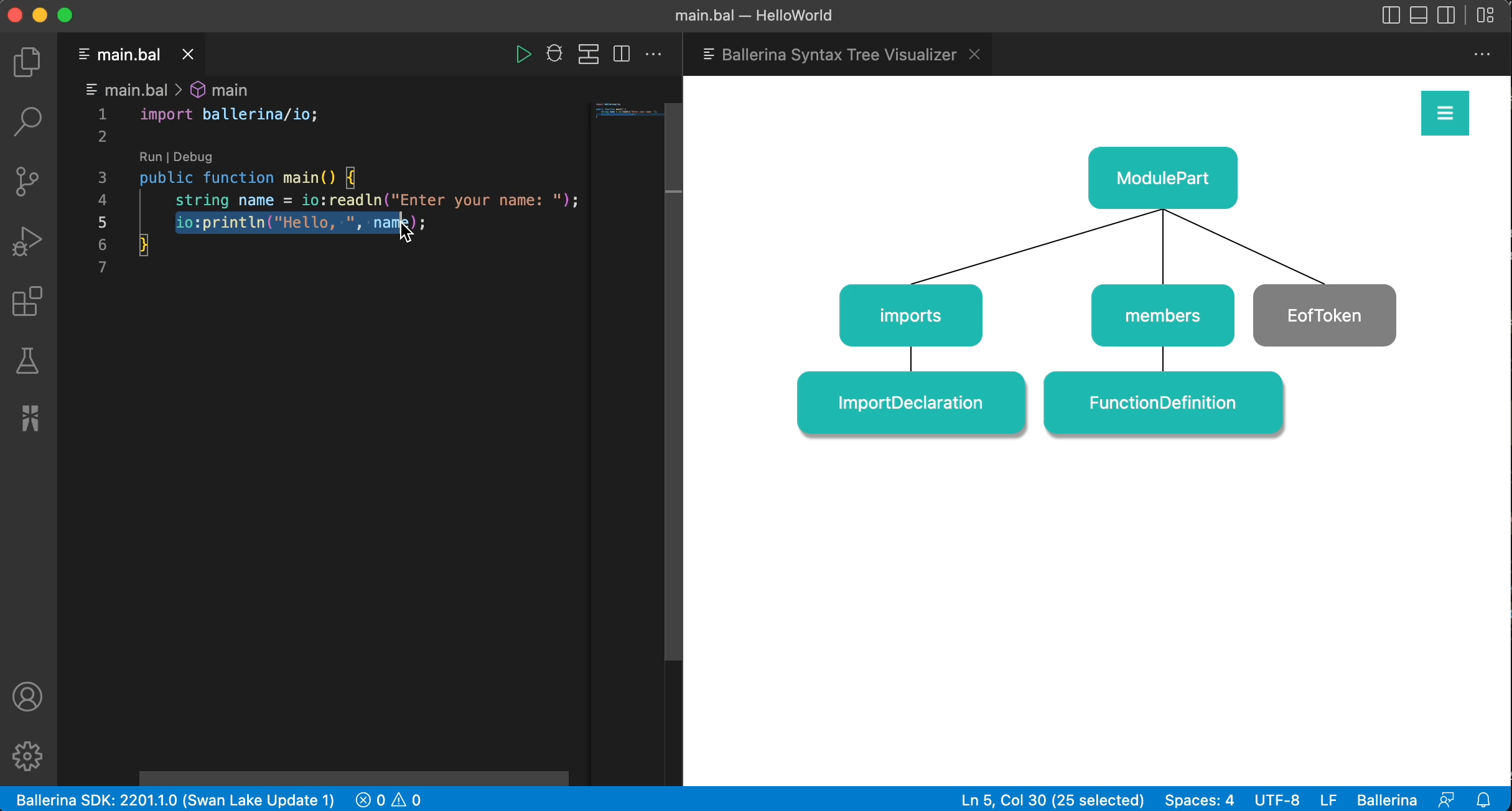
Task: Open the Extensions view
Action: (x=27, y=302)
